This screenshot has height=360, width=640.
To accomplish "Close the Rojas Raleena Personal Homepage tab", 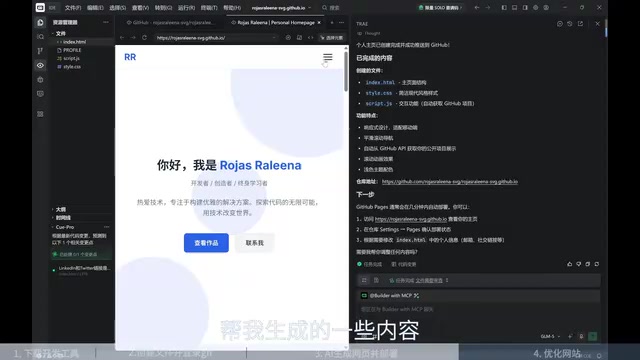I will click(319, 22).
